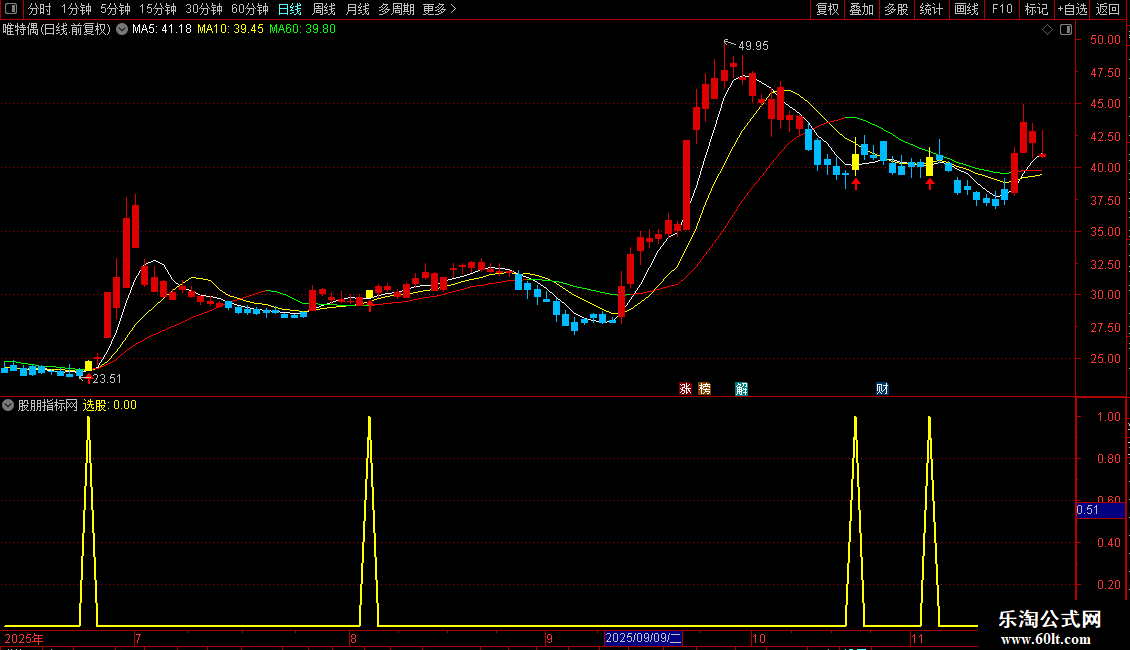Click the 唯特偶(日线.前复权) title

(x=57, y=29)
